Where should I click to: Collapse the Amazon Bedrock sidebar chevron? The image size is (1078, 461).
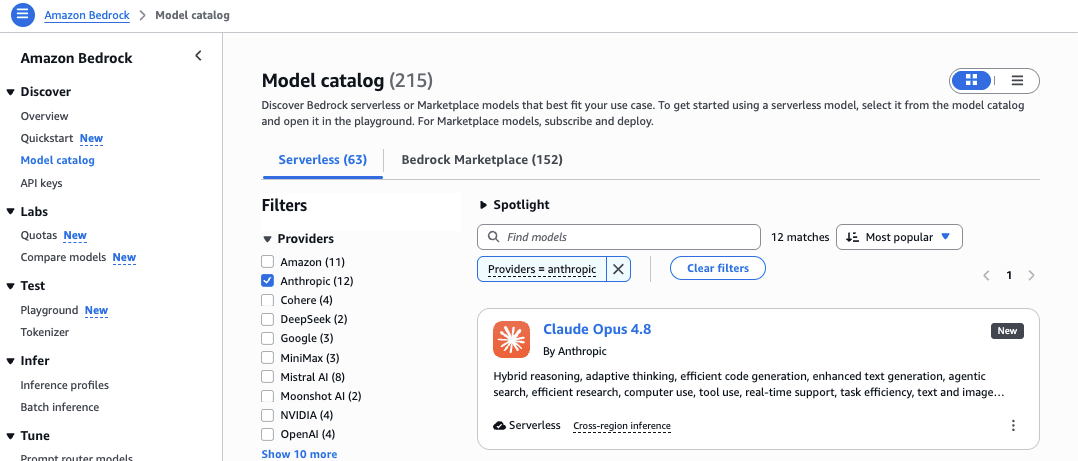[x=198, y=56]
